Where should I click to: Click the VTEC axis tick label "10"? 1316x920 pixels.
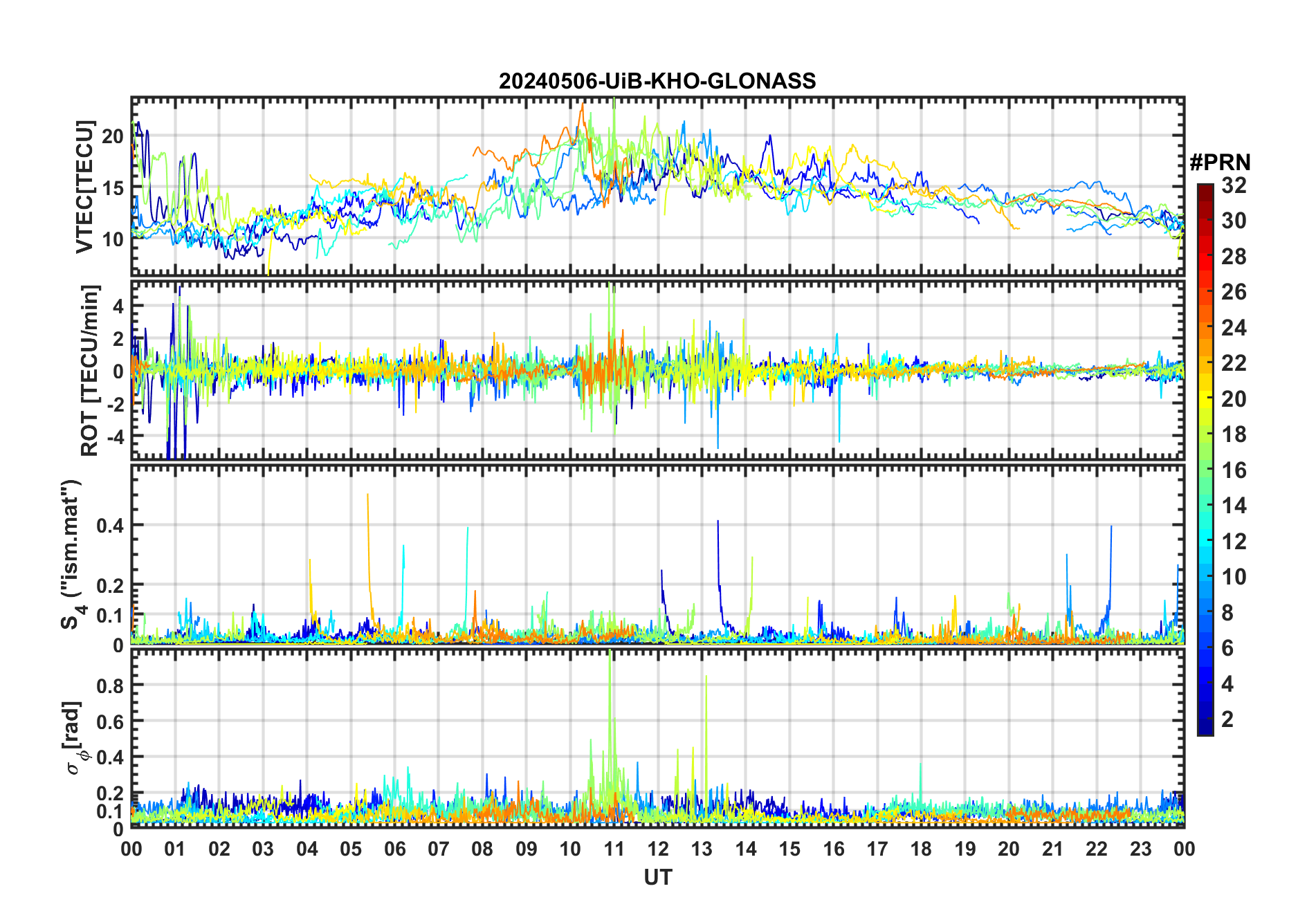click(x=113, y=240)
